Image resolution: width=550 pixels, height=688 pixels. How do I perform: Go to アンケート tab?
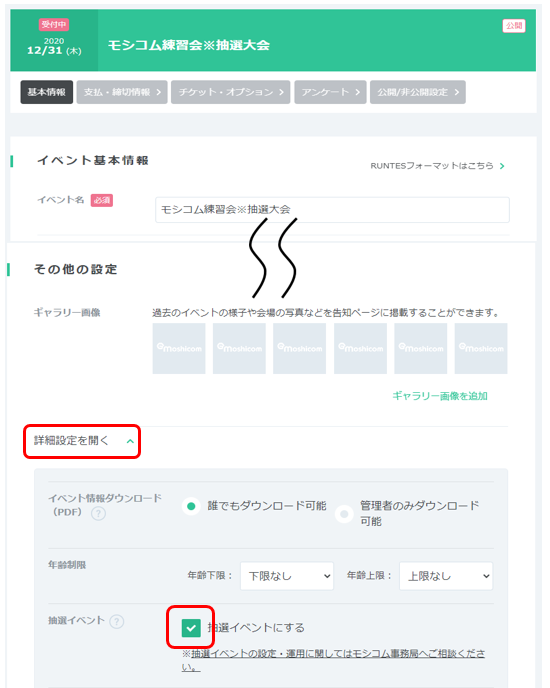point(330,92)
